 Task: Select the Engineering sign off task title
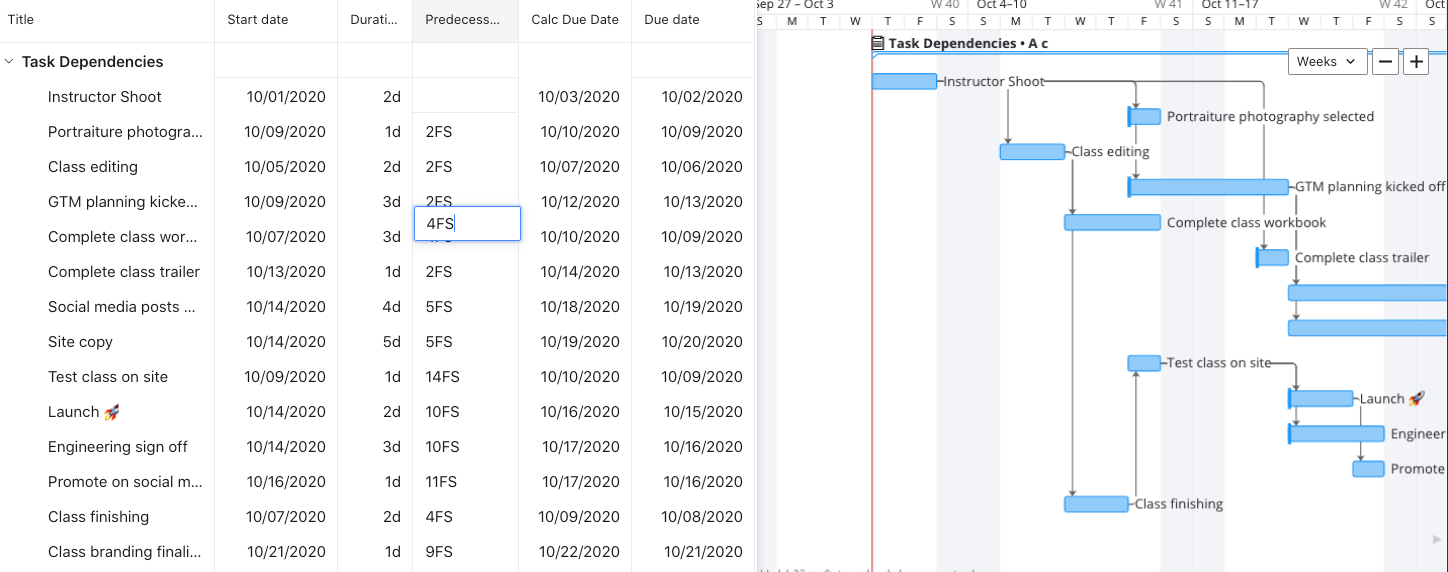(118, 447)
